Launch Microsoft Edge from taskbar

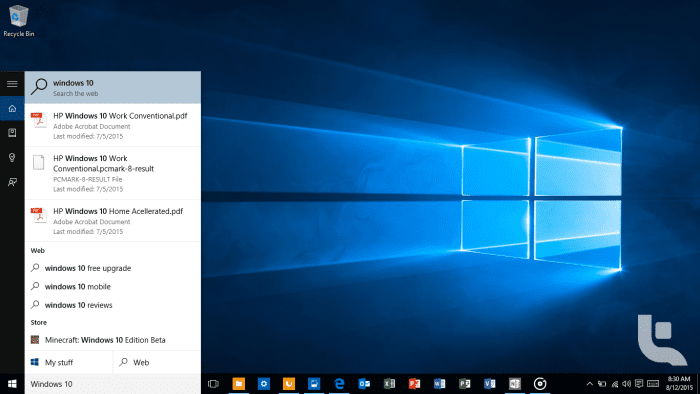click(x=339, y=384)
